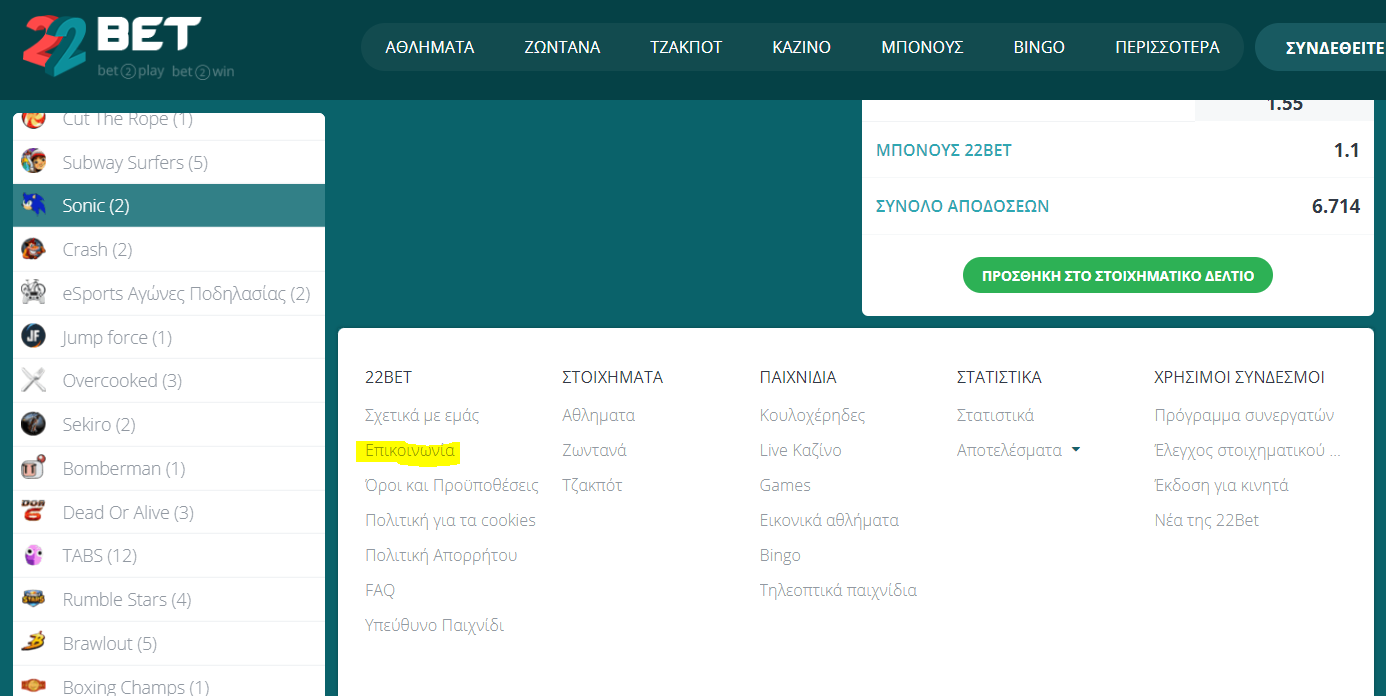The height and width of the screenshot is (696, 1386).
Task: Select Rumble Stars (4) category
Action: pyautogui.click(x=169, y=599)
